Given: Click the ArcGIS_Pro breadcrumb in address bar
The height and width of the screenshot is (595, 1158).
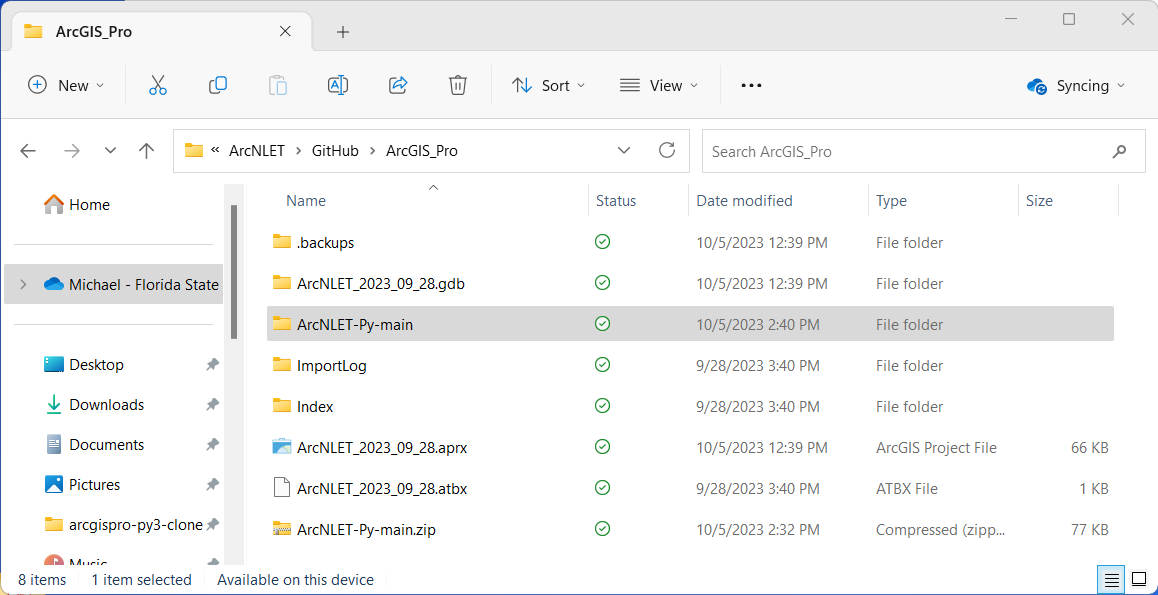Looking at the screenshot, I should [x=422, y=151].
